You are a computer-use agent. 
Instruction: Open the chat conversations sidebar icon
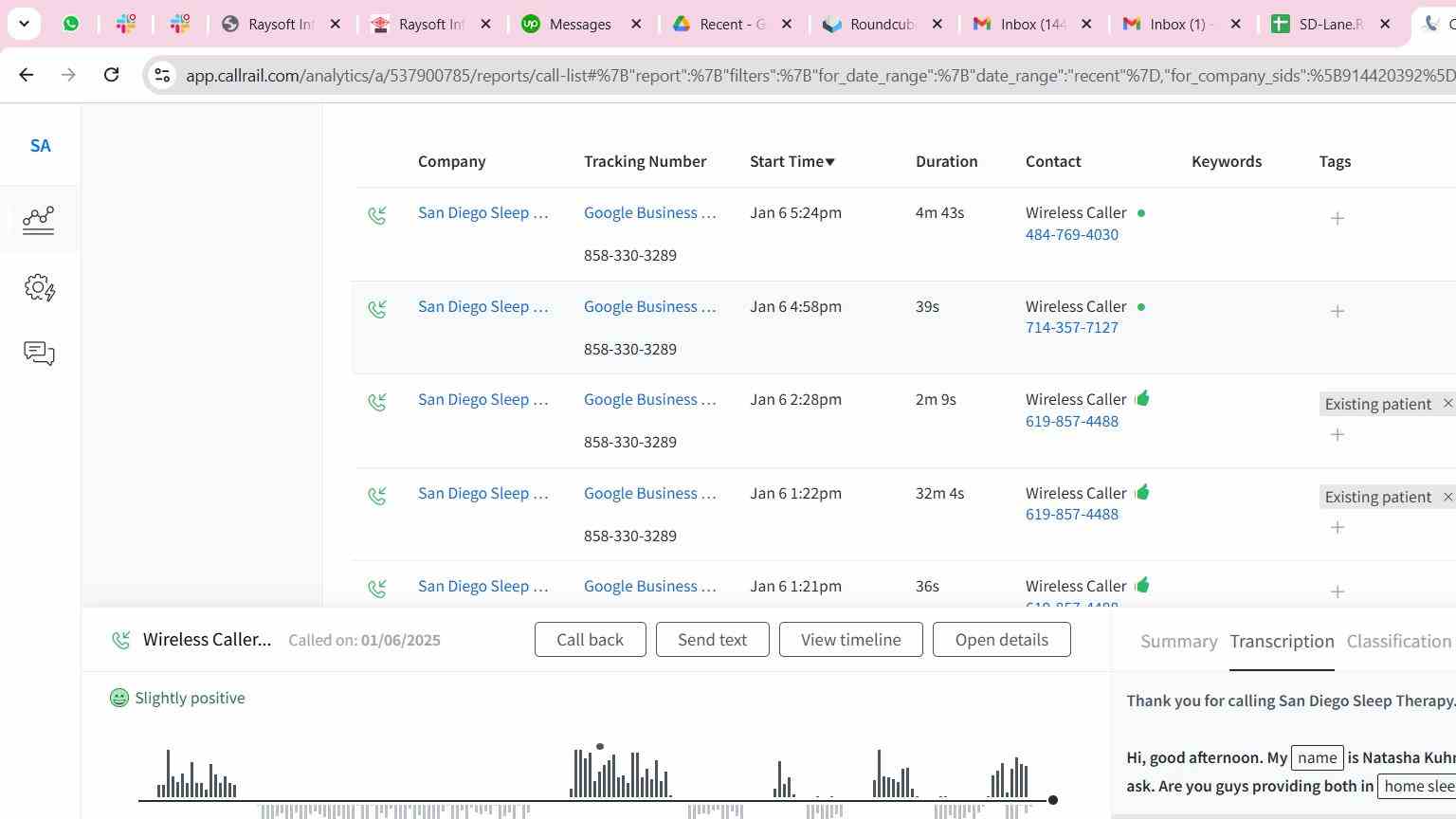(39, 354)
